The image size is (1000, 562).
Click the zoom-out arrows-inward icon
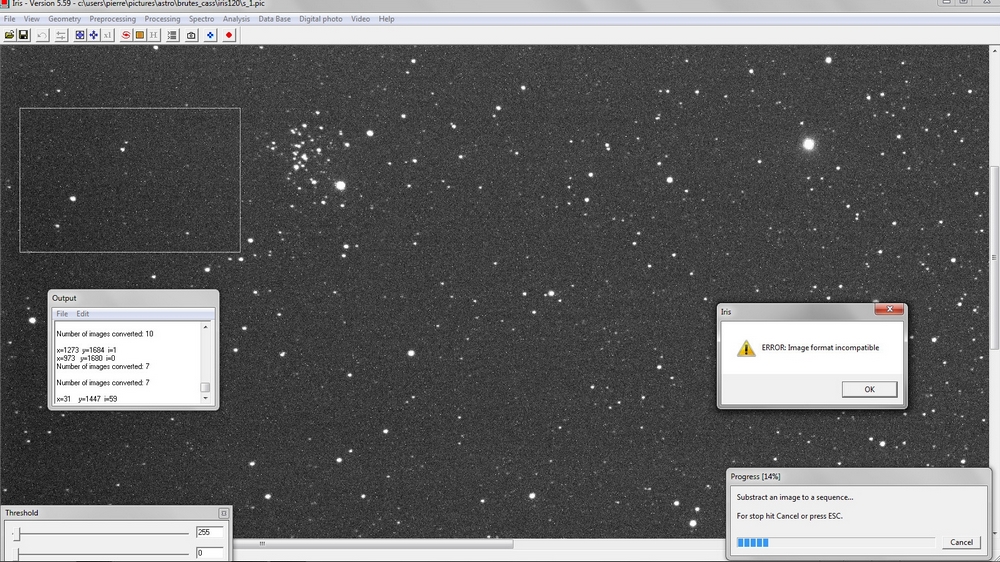point(94,35)
